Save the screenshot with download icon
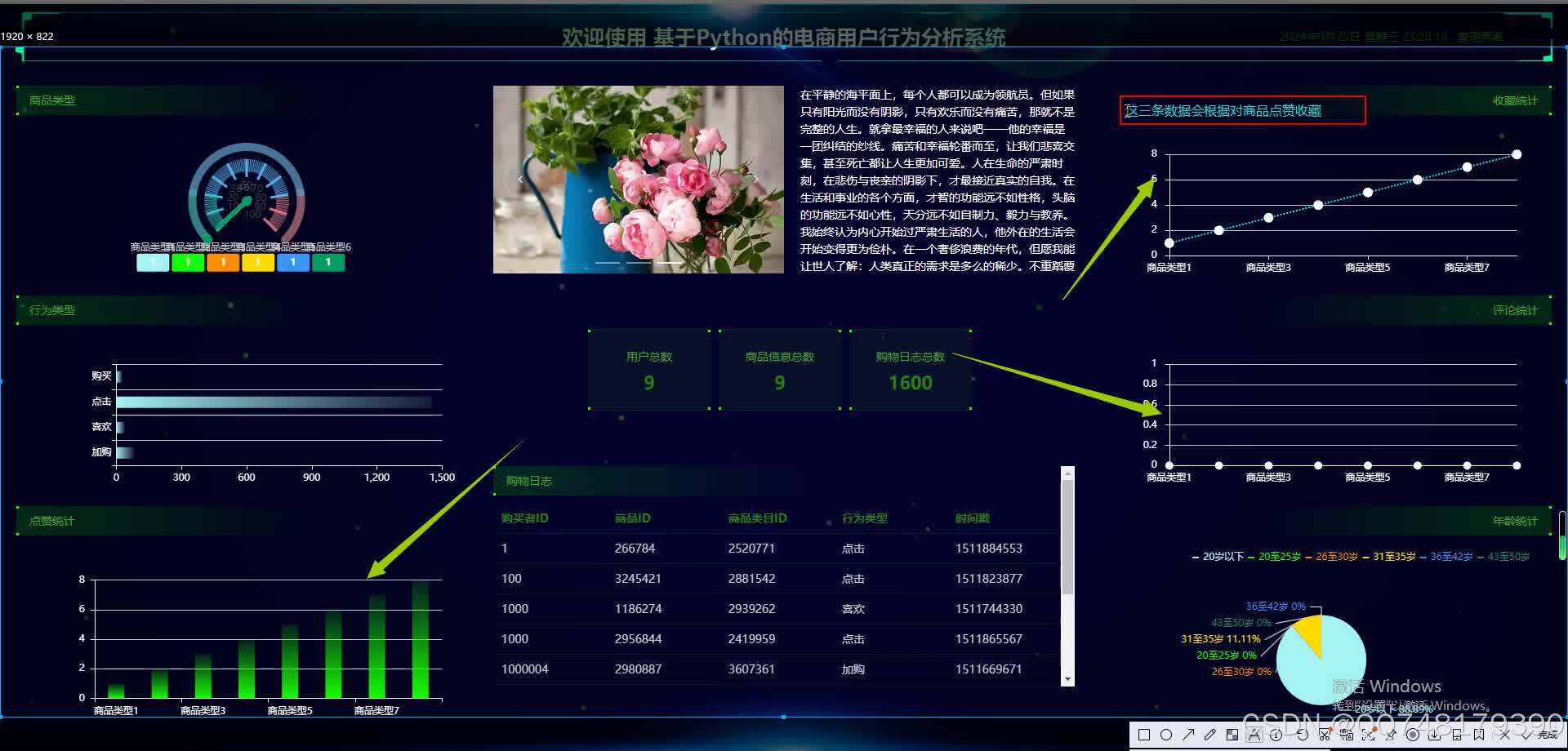This screenshot has height=751, width=1568. [x=1434, y=735]
